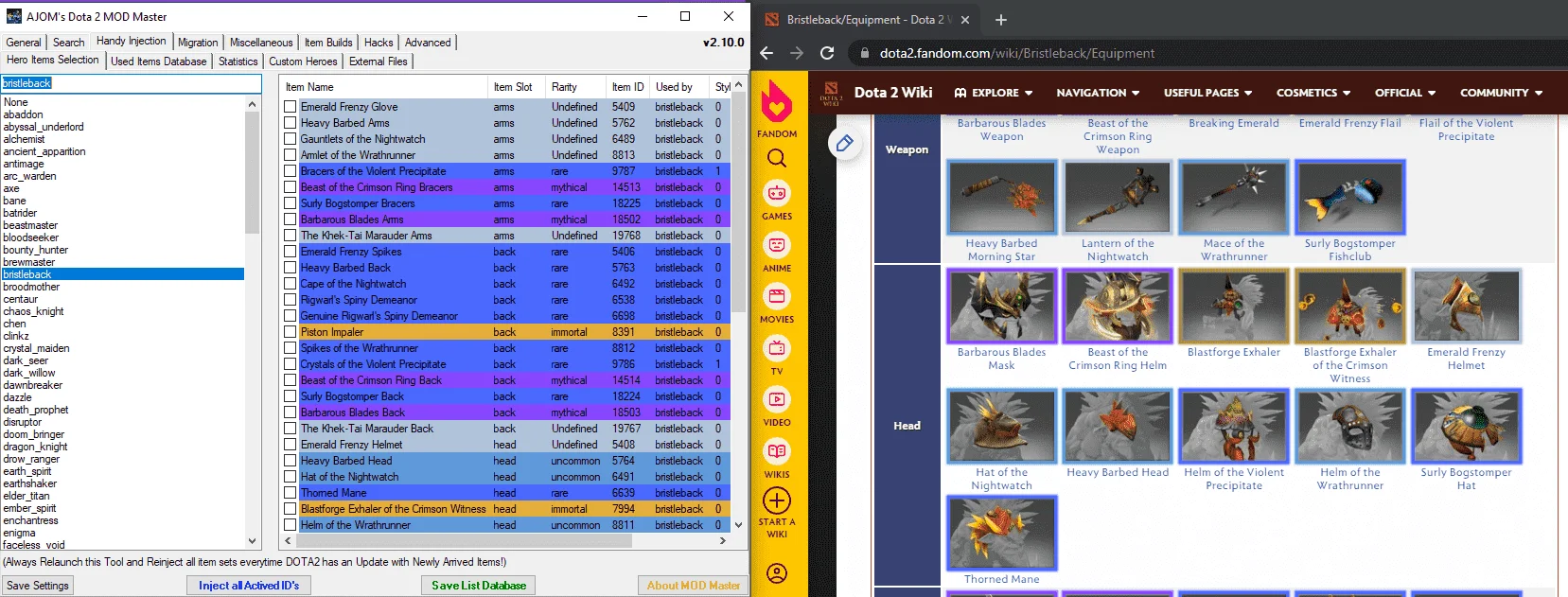Open the Barbarous Blades Mask thumbnail
Image resolution: width=1568 pixels, height=597 pixels.
pyautogui.click(x=1002, y=306)
